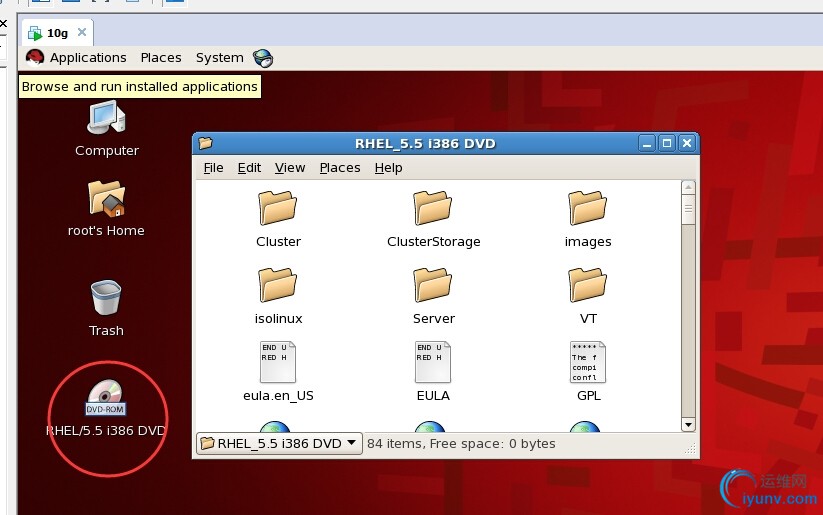823x515 pixels.
Task: Open the View menu
Action: (290, 168)
